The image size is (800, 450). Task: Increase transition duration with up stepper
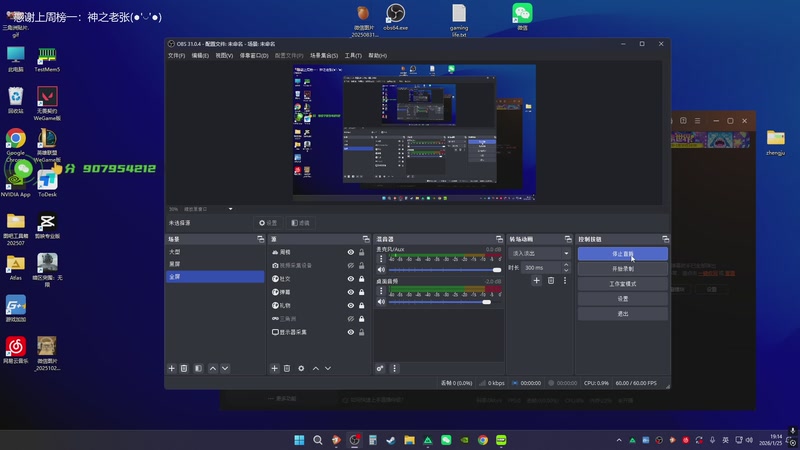[566, 265]
